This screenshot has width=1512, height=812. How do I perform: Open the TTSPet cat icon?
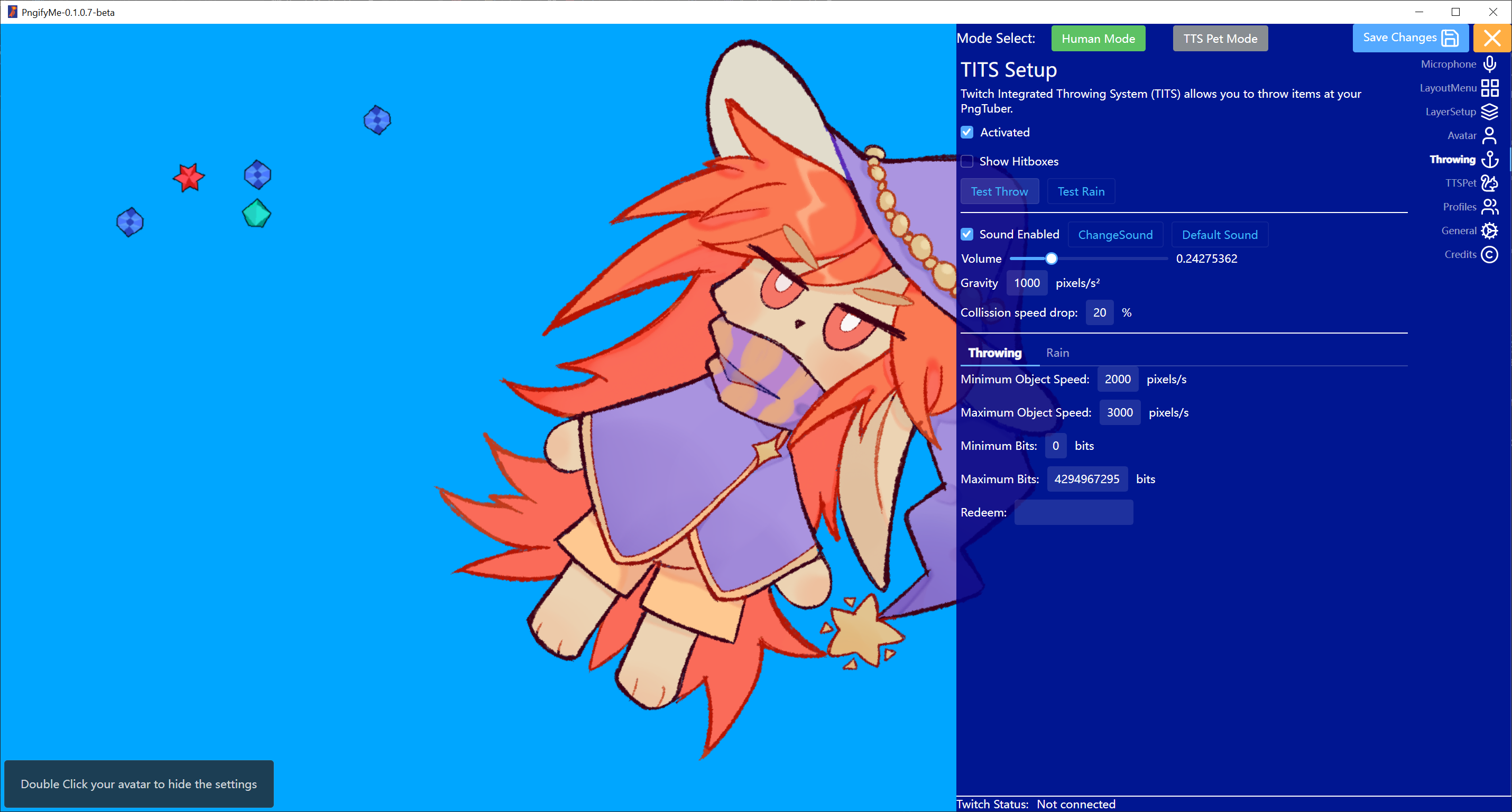pyautogui.click(x=1489, y=182)
